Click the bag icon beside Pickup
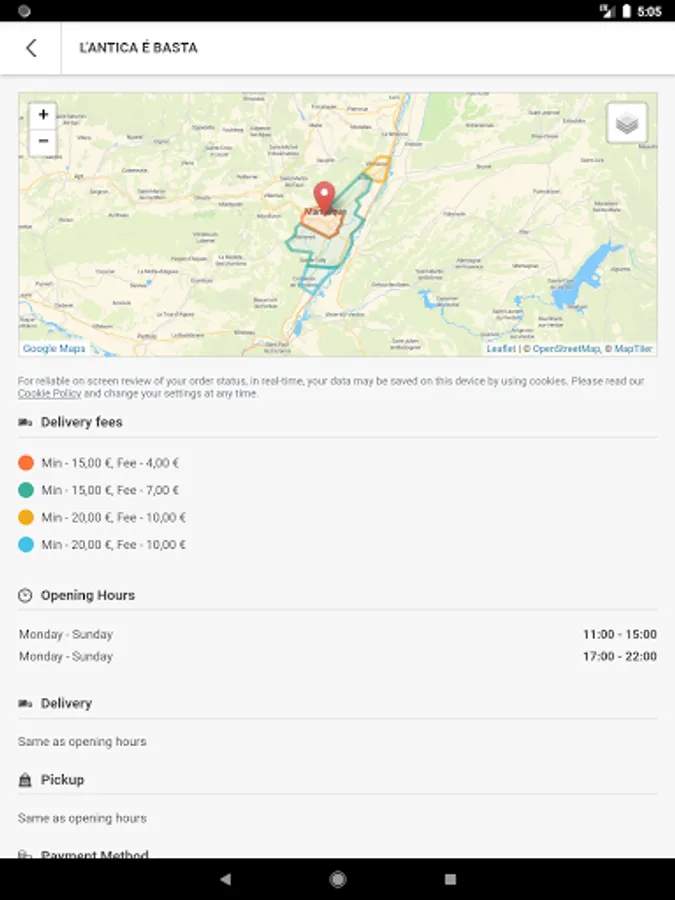Screen dimensions: 675x900 [25, 779]
